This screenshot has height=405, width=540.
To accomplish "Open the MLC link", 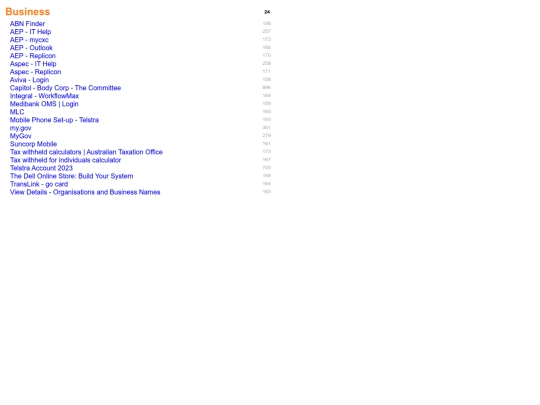I will tap(17, 112).
